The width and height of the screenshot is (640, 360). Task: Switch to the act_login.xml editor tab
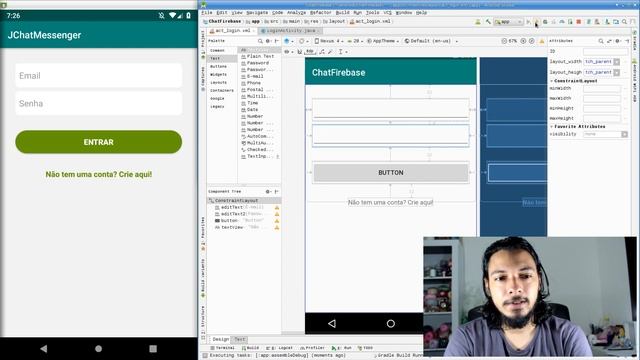[x=233, y=31]
